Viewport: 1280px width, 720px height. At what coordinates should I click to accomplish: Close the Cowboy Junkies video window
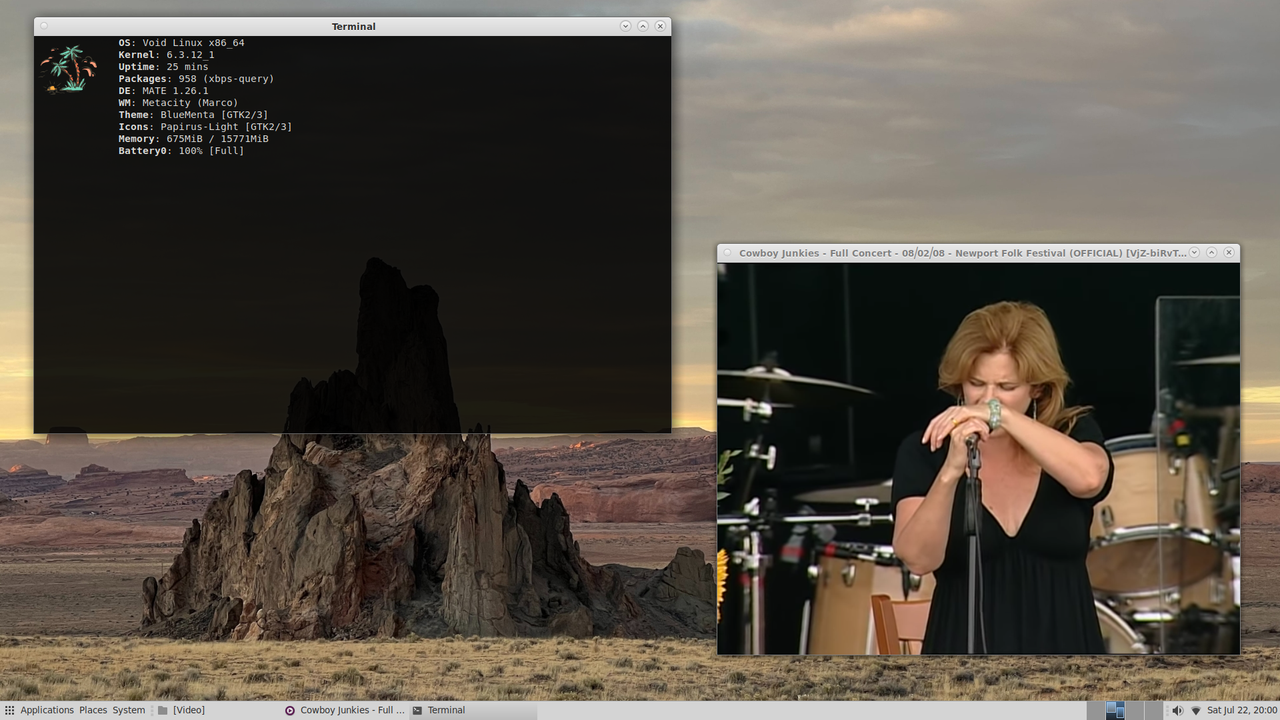click(1229, 253)
